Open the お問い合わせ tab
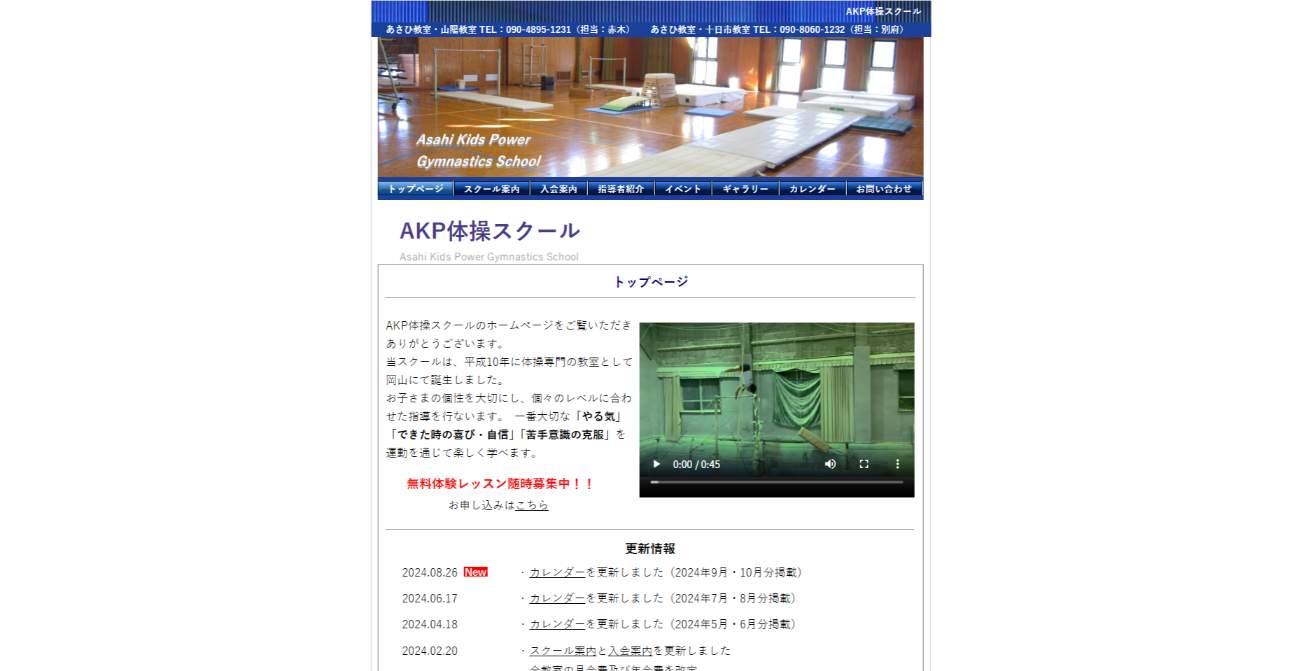 [883, 188]
